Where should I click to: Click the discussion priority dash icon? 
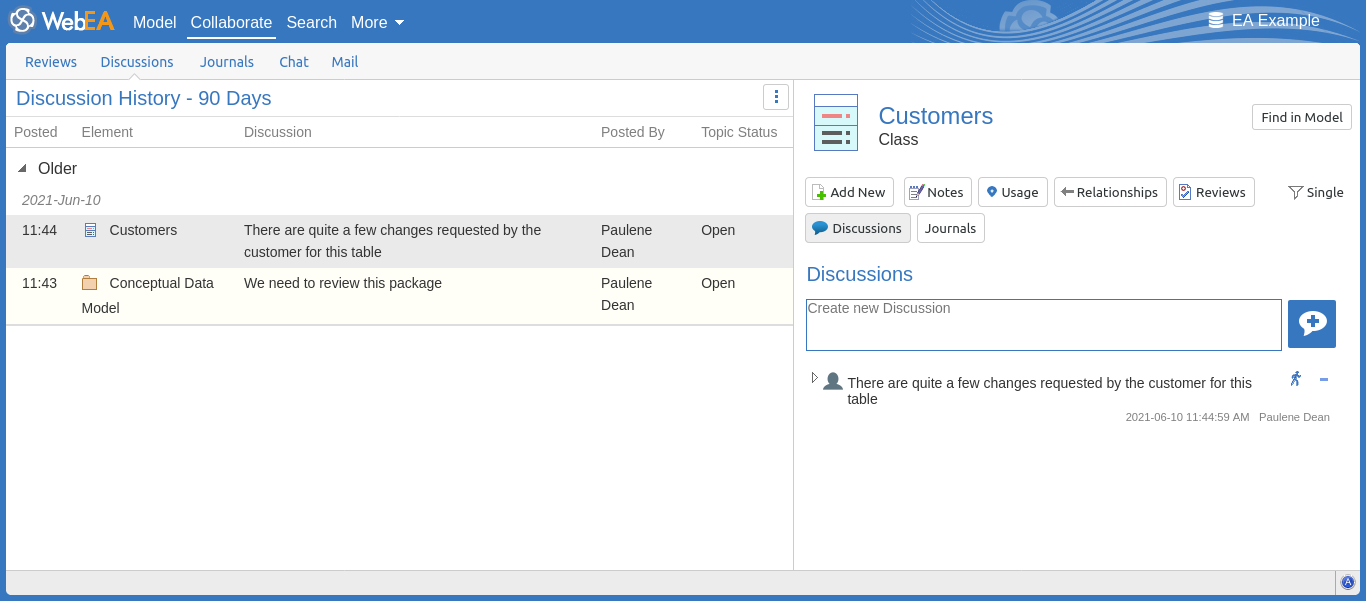point(1324,379)
